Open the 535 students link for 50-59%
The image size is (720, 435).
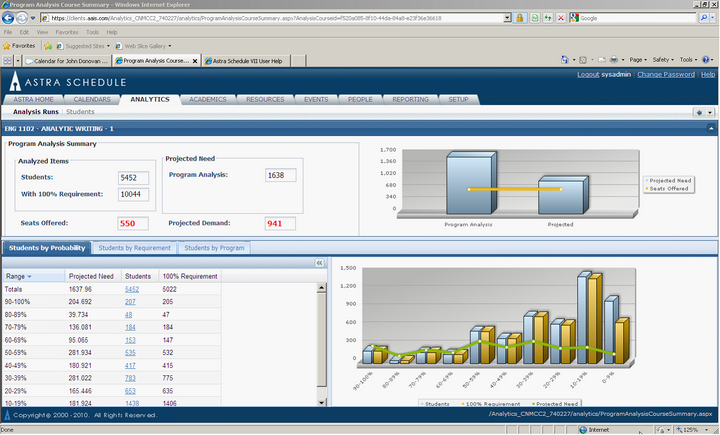[130, 353]
